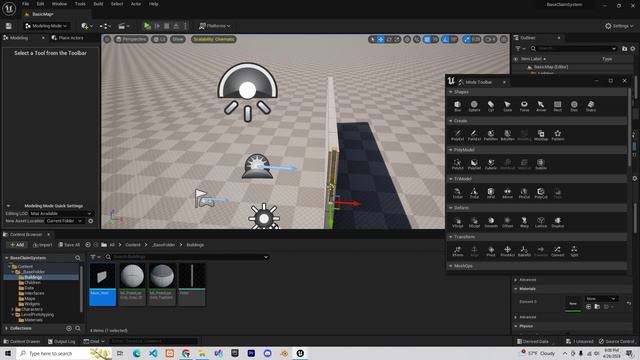Viewport: 640px width, 360px height.
Task: Click the Show button in viewport
Action: click(178, 39)
